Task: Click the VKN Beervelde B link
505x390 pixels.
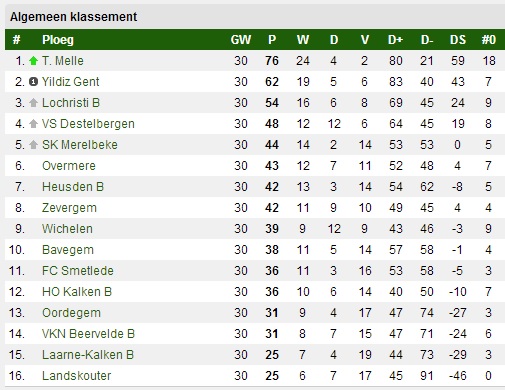Action: 88,334
